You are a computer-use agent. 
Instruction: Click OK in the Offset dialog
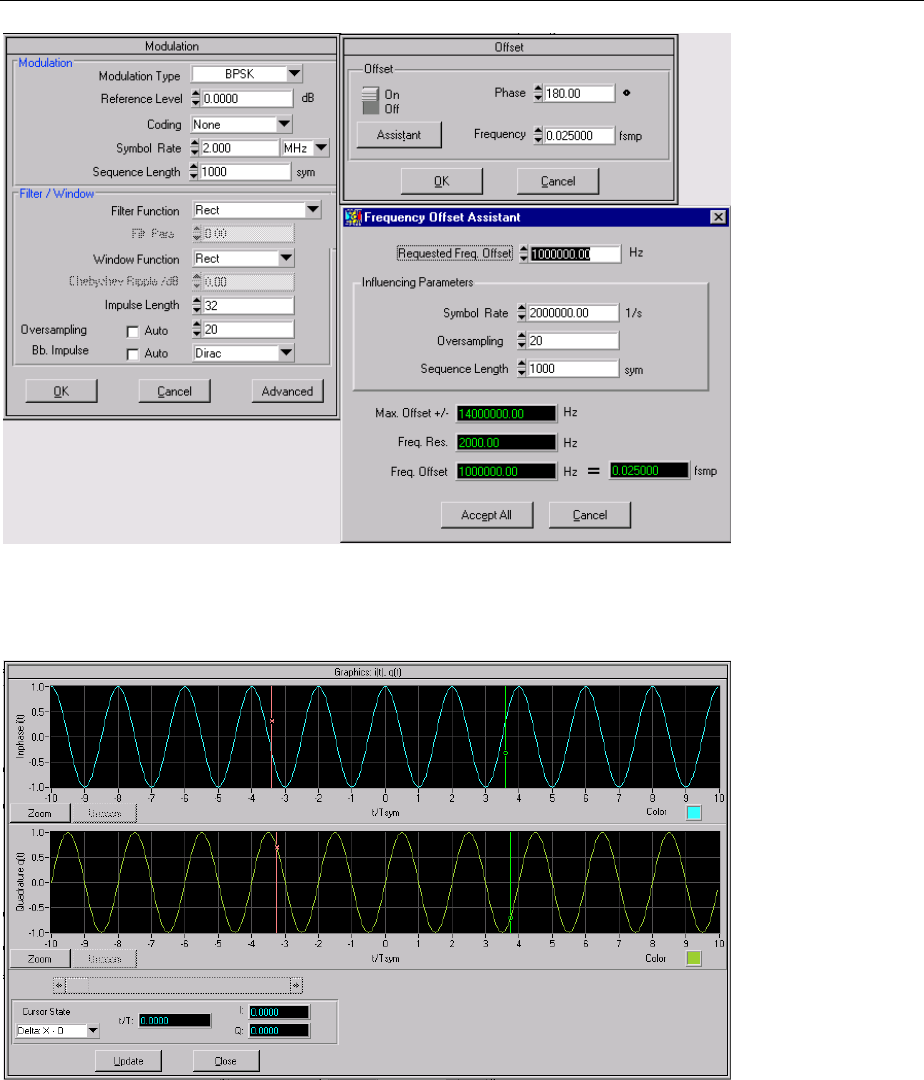[x=441, y=181]
